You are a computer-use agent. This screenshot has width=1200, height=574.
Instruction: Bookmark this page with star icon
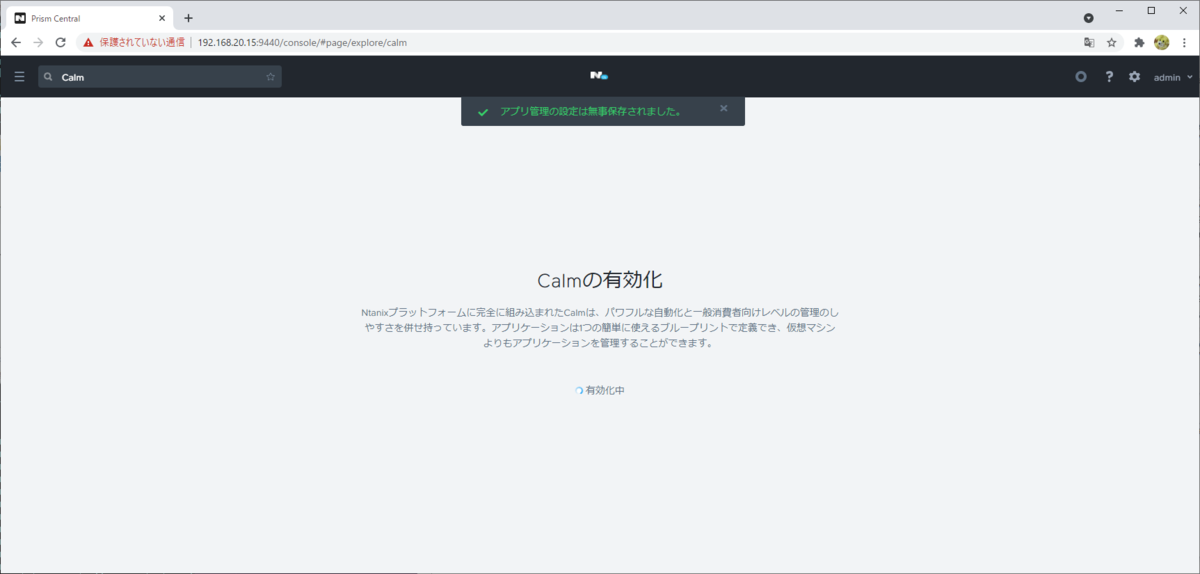click(x=1111, y=43)
